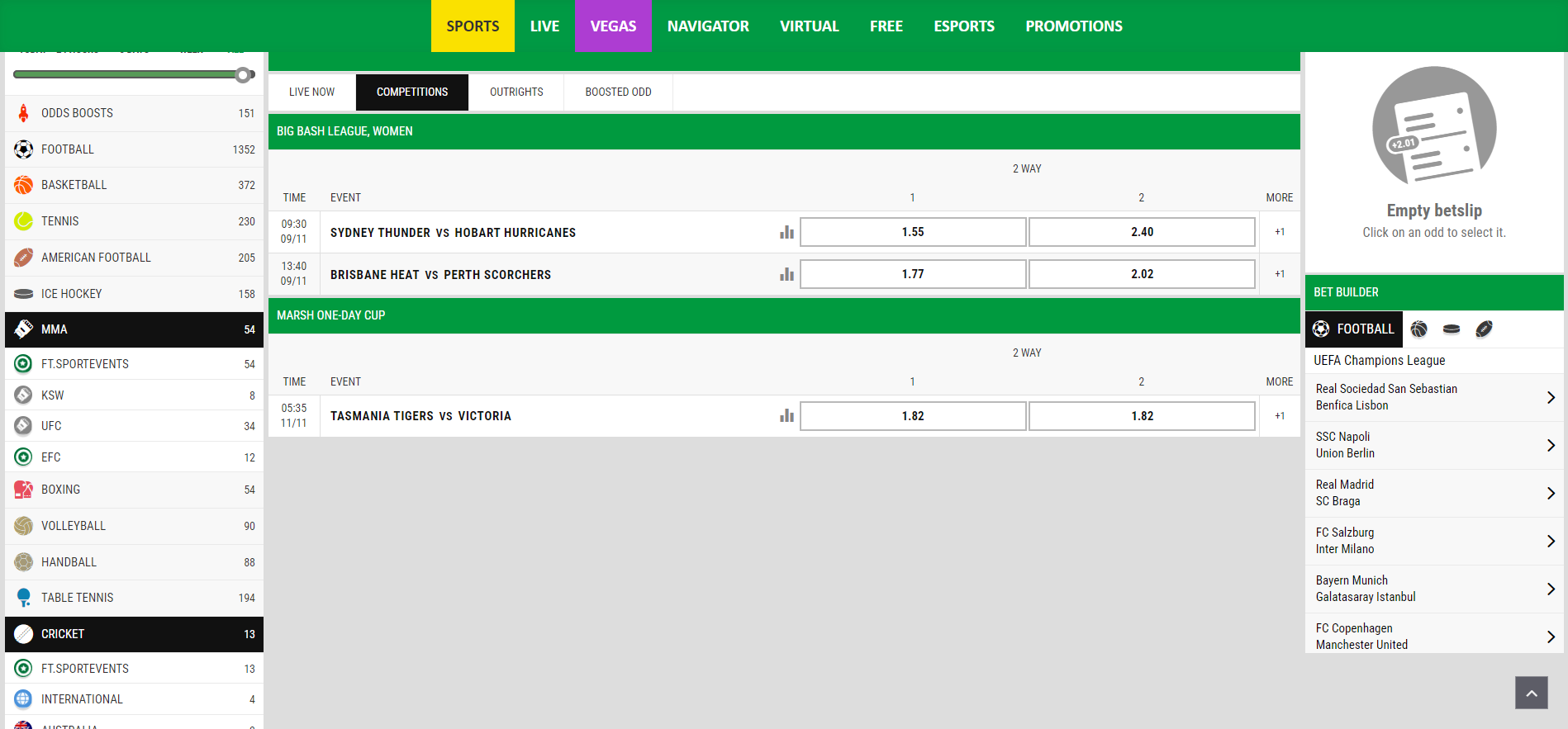Select FT.SPORTEVENTS under MMA
1568x729 pixels.
134,364
